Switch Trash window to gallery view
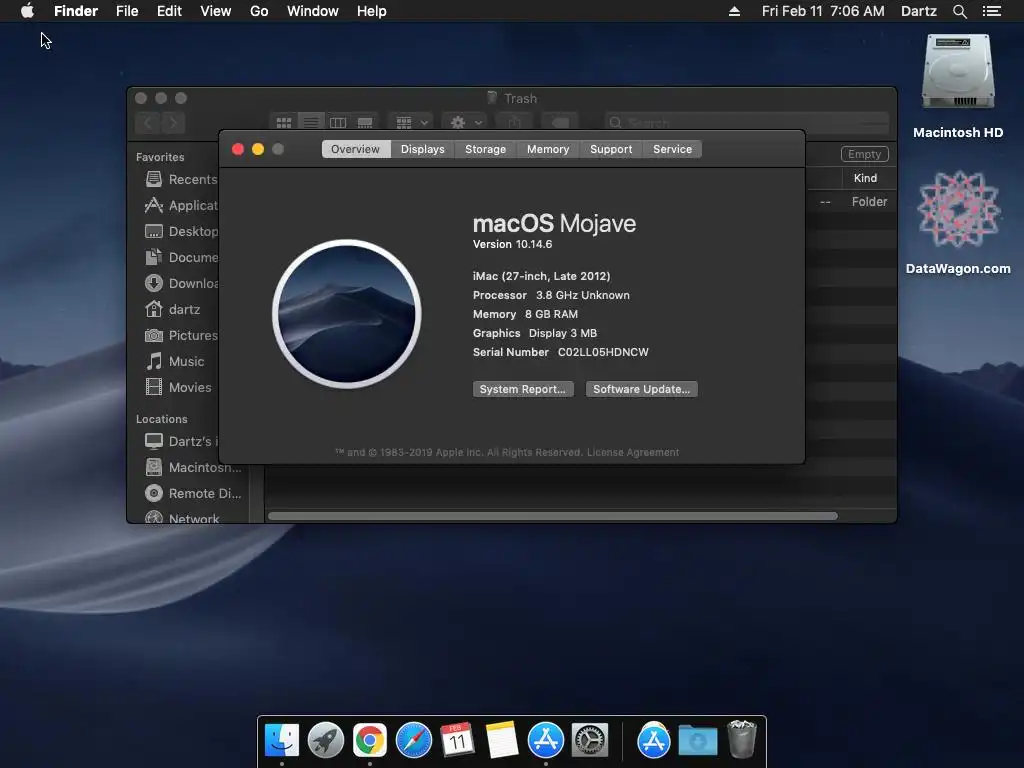Image resolution: width=1024 pixels, height=768 pixels. click(365, 122)
